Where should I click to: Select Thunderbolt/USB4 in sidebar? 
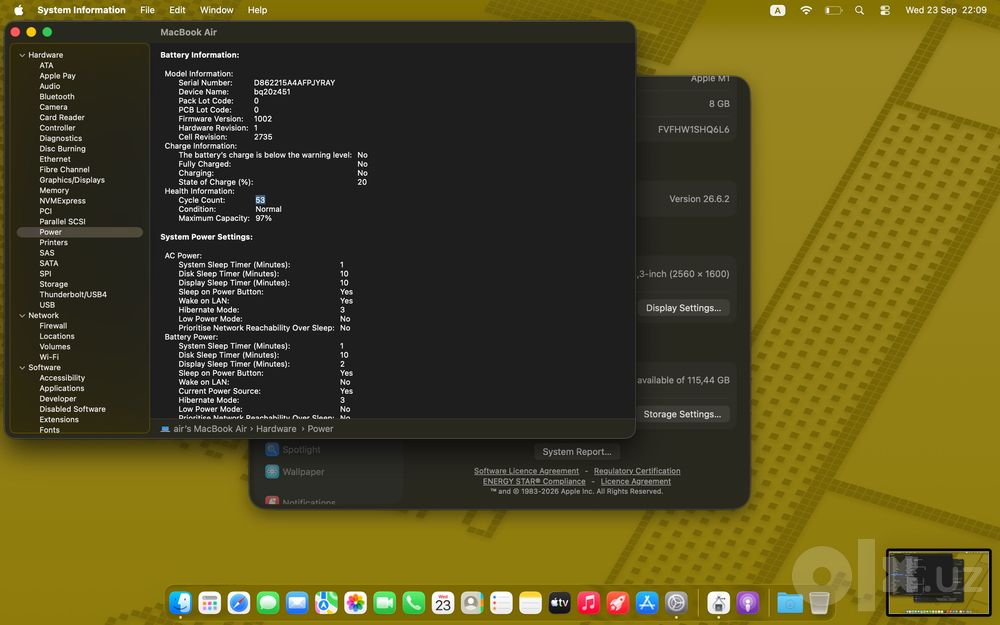pos(73,295)
